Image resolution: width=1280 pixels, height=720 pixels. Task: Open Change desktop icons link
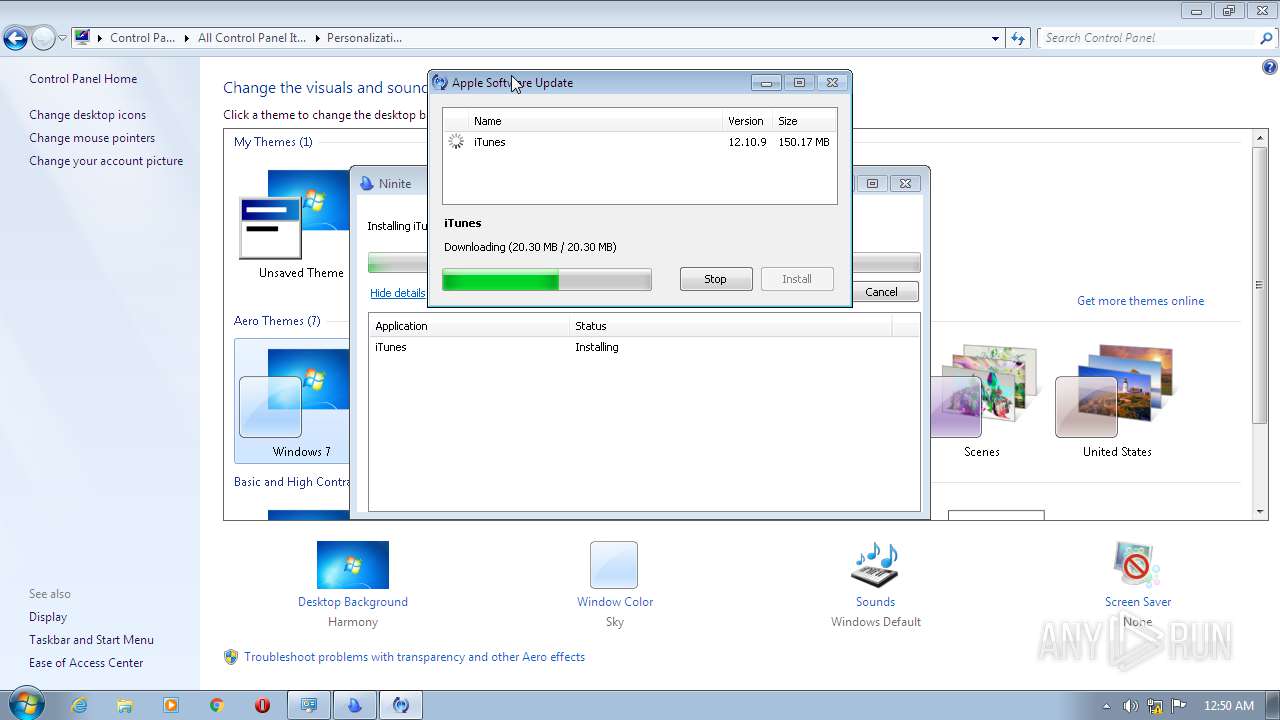pos(87,115)
